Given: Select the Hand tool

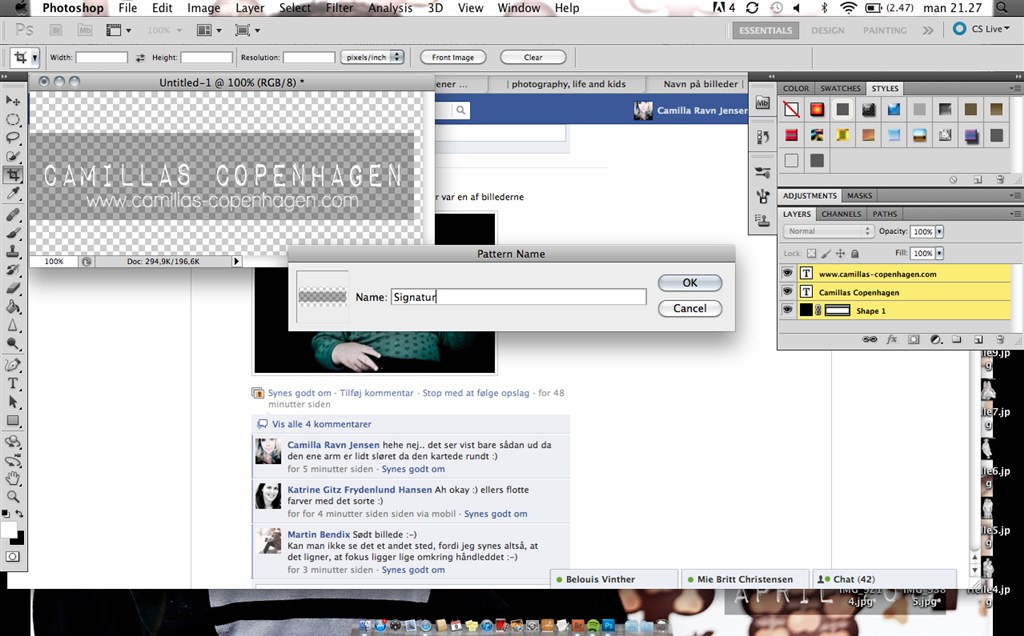Looking at the screenshot, I should coord(12,479).
